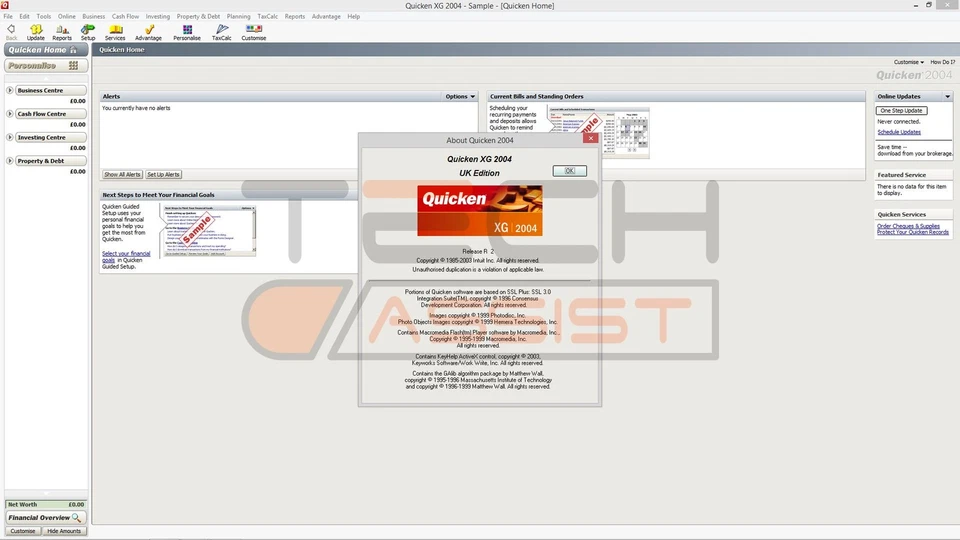The image size is (960, 540).
Task: Click the Back toolbar icon
Action: [11, 32]
